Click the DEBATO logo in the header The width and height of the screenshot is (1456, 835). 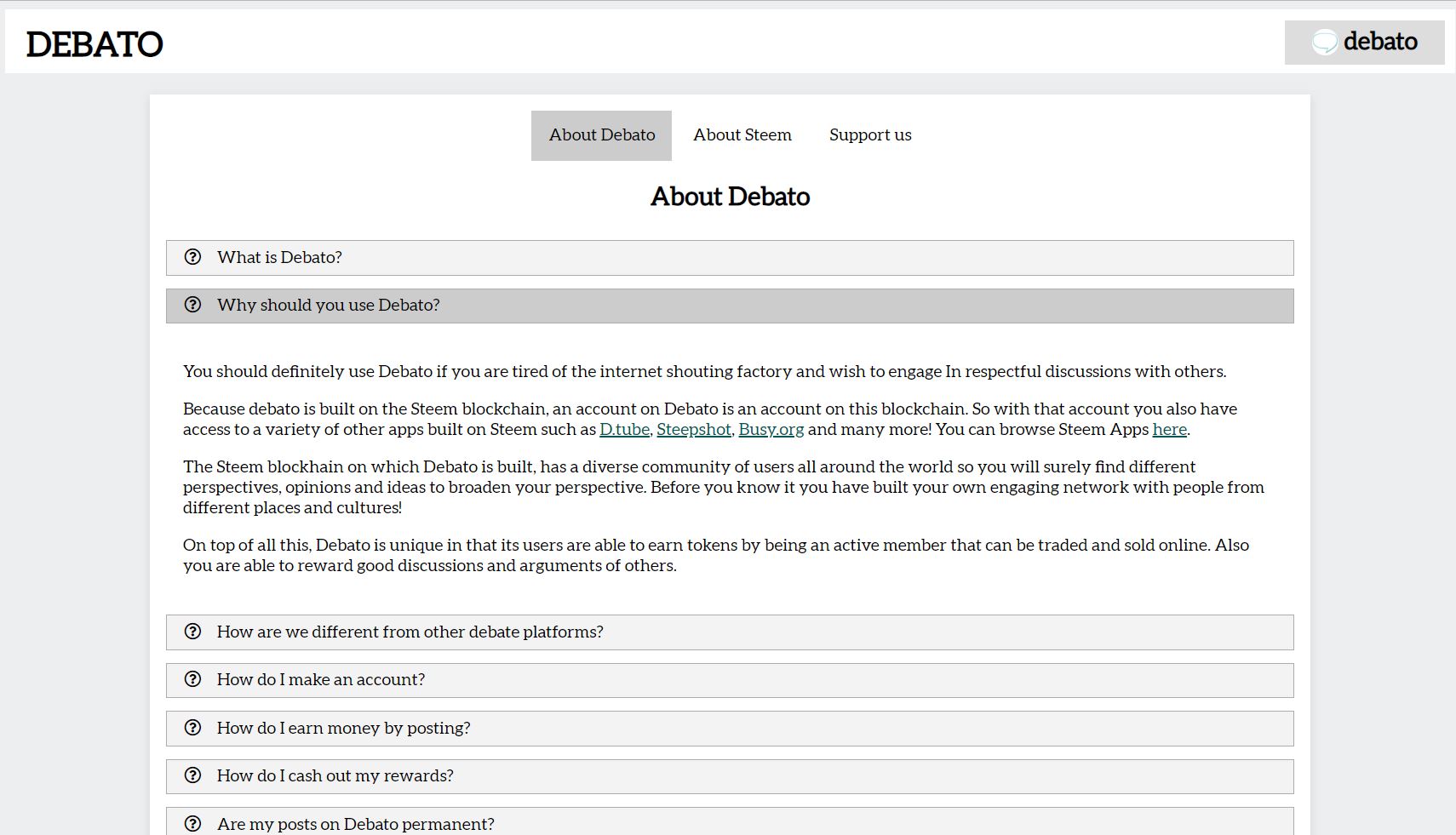click(95, 44)
